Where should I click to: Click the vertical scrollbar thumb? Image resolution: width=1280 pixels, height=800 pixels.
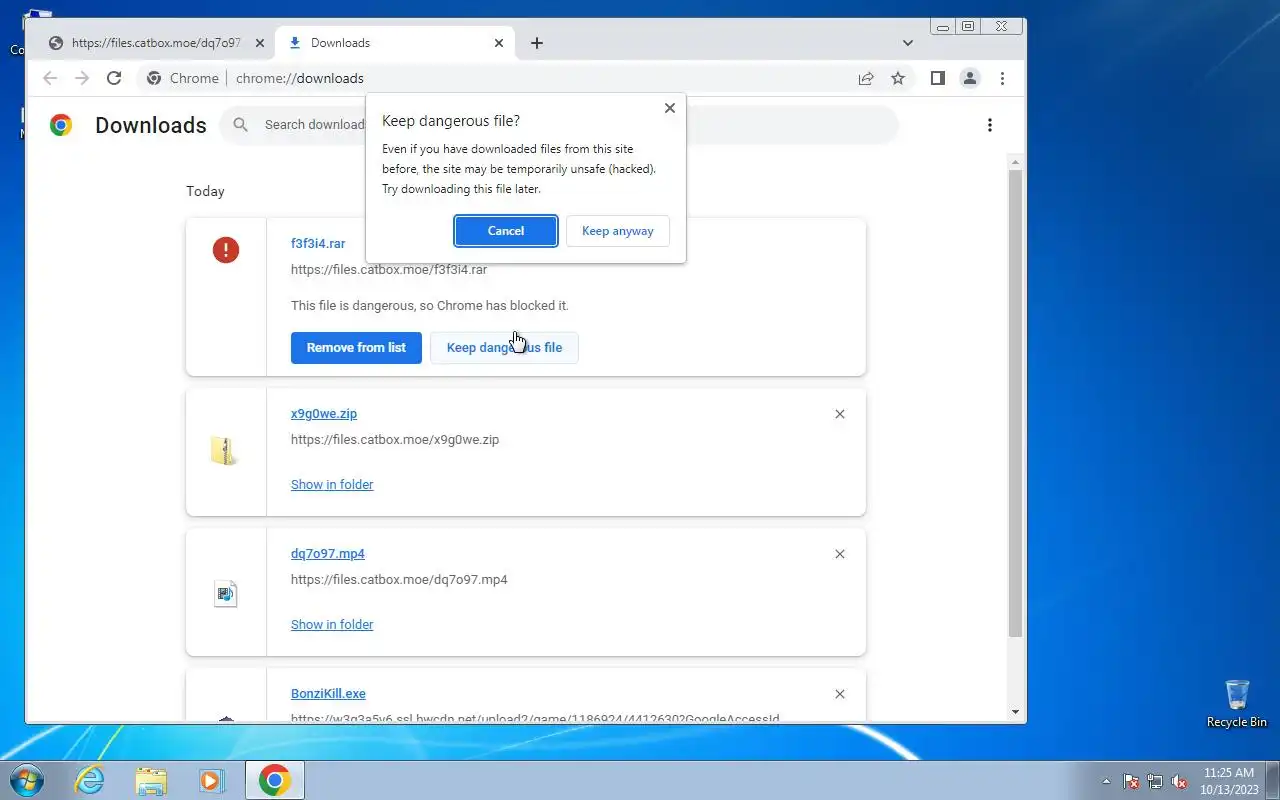coord(1016,403)
